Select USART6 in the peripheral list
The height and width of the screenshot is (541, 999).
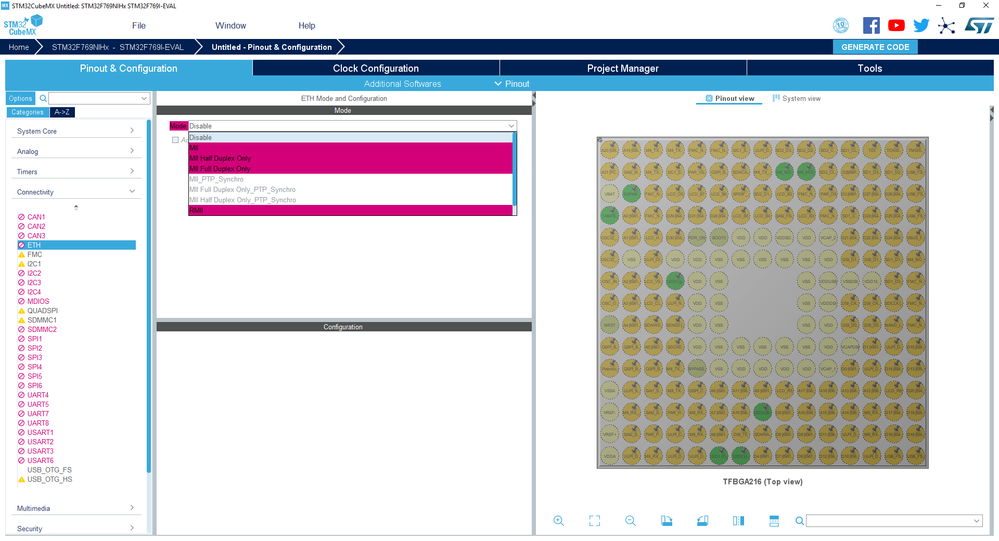click(x=40, y=460)
